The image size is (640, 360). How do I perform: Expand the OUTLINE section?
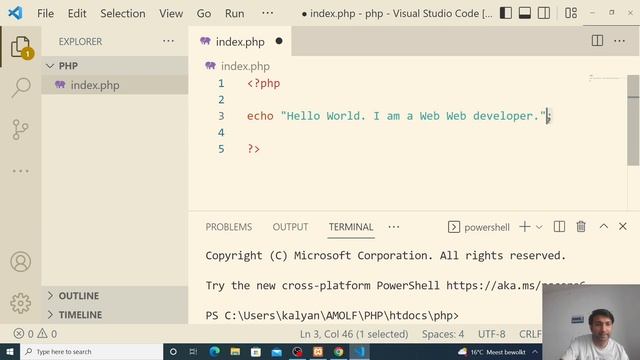(115, 296)
